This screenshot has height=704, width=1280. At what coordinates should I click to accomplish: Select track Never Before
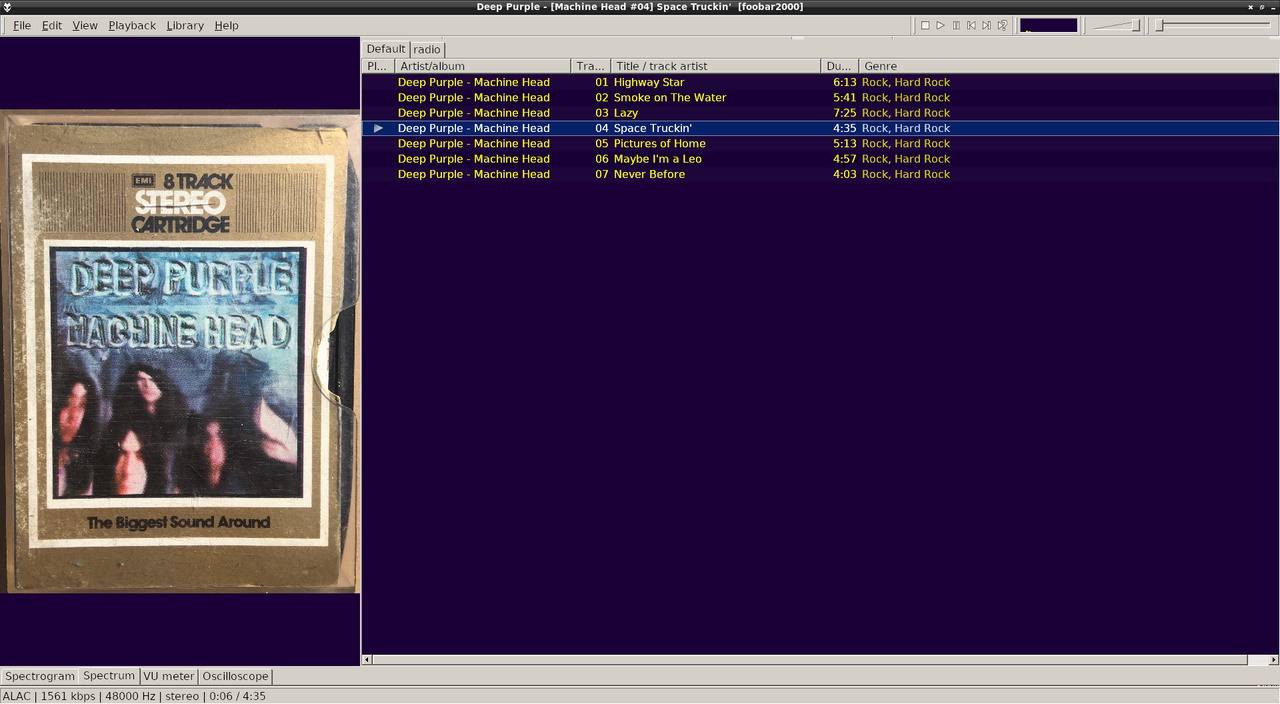pos(820,174)
